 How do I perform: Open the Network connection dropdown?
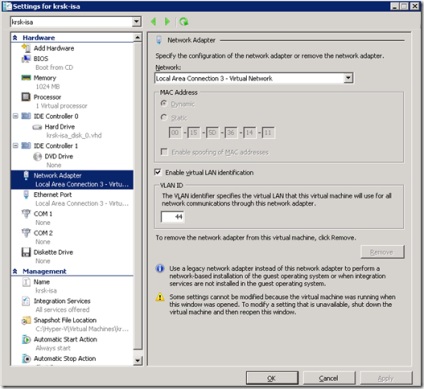[348, 78]
